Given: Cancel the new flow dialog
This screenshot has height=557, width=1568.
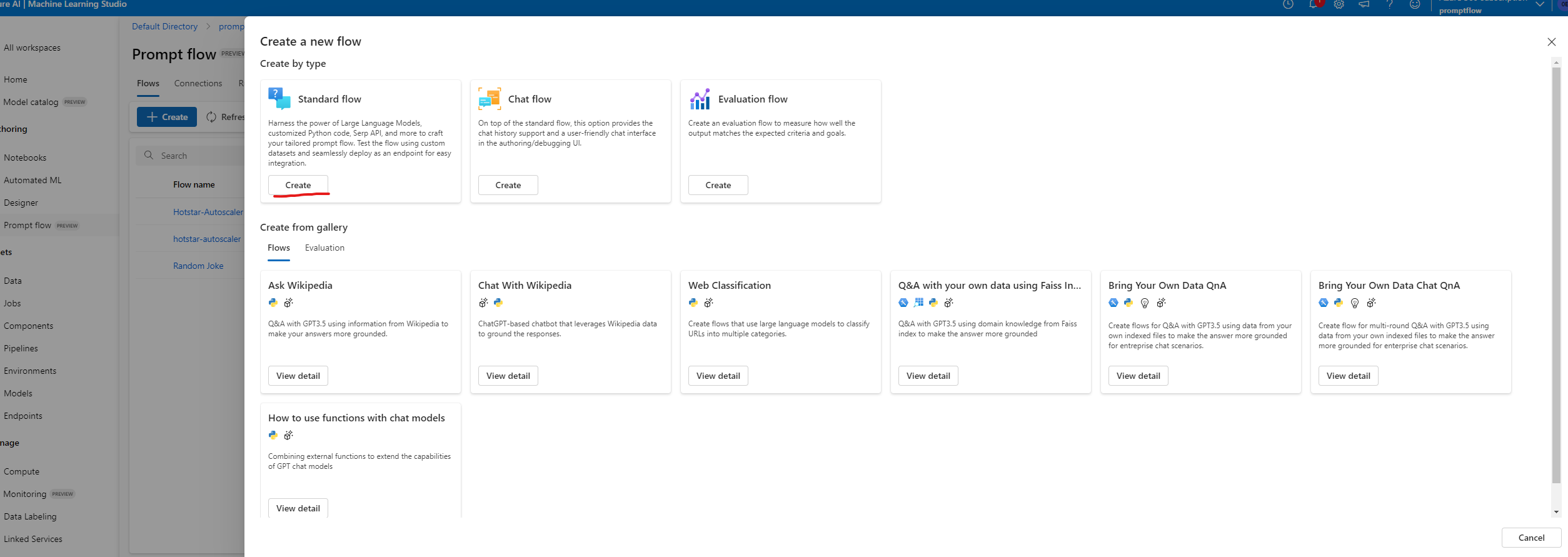Looking at the screenshot, I should (1531, 538).
